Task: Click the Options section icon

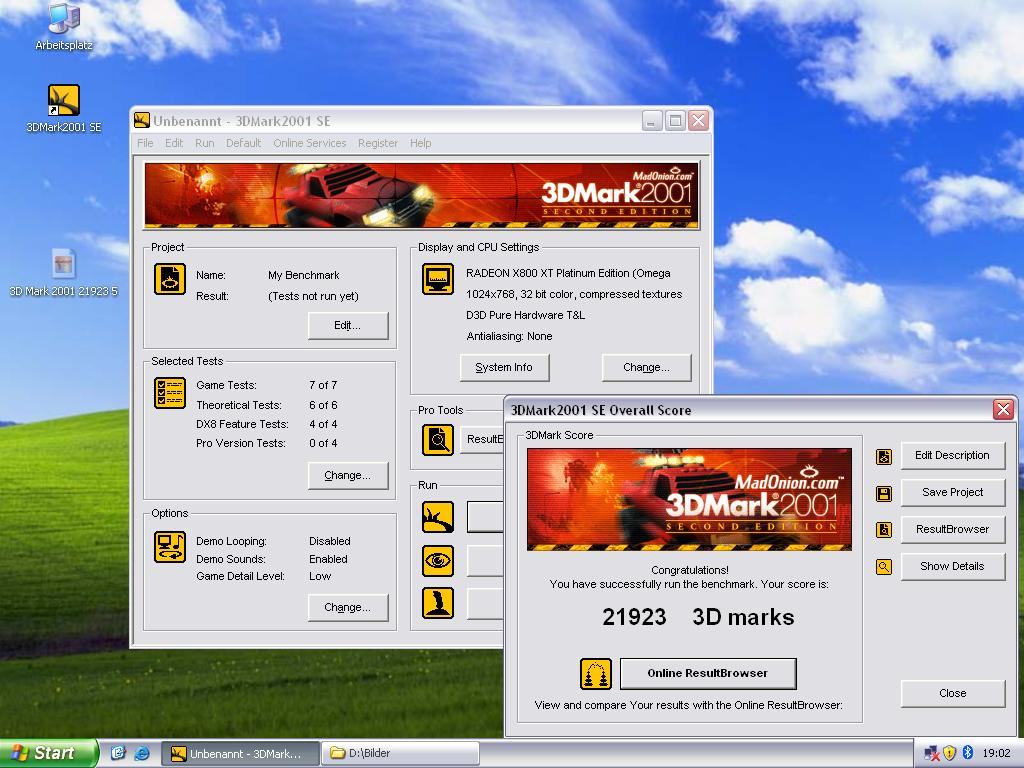Action: pyautogui.click(x=170, y=547)
